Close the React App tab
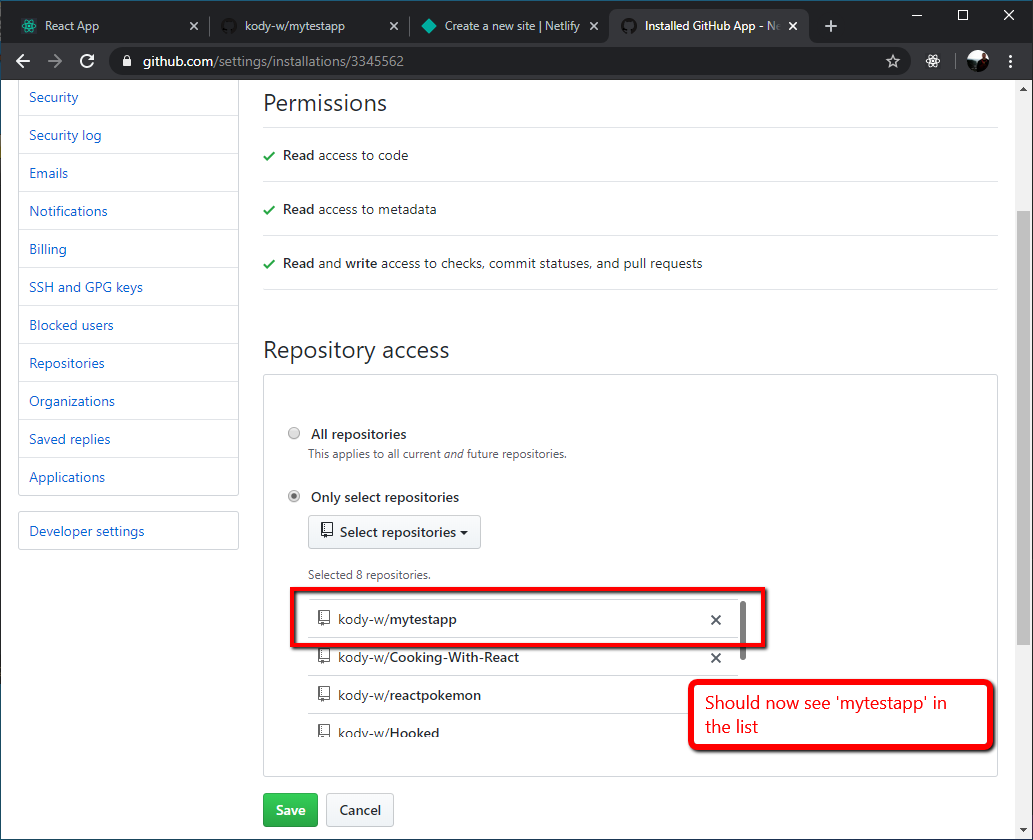Image resolution: width=1033 pixels, height=840 pixels. 194,26
